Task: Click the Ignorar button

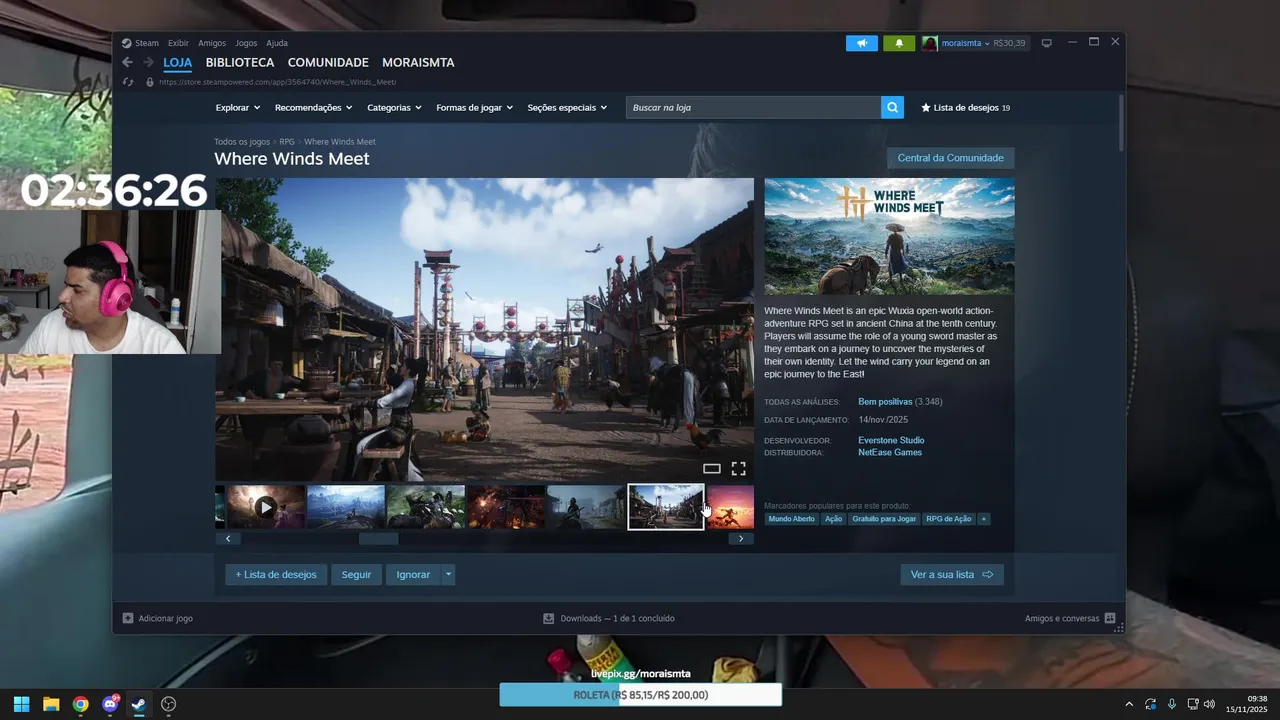Action: click(413, 574)
